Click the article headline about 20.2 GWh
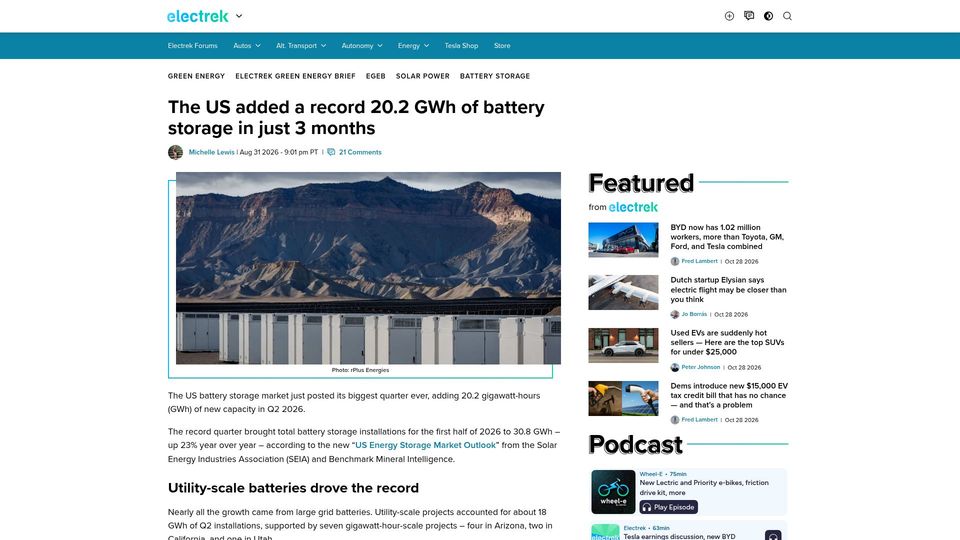 (356, 118)
